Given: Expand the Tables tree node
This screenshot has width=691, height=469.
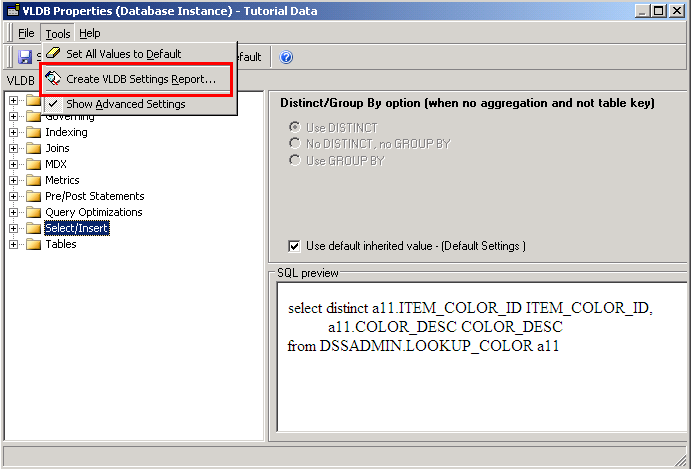Looking at the screenshot, I should click(14, 244).
